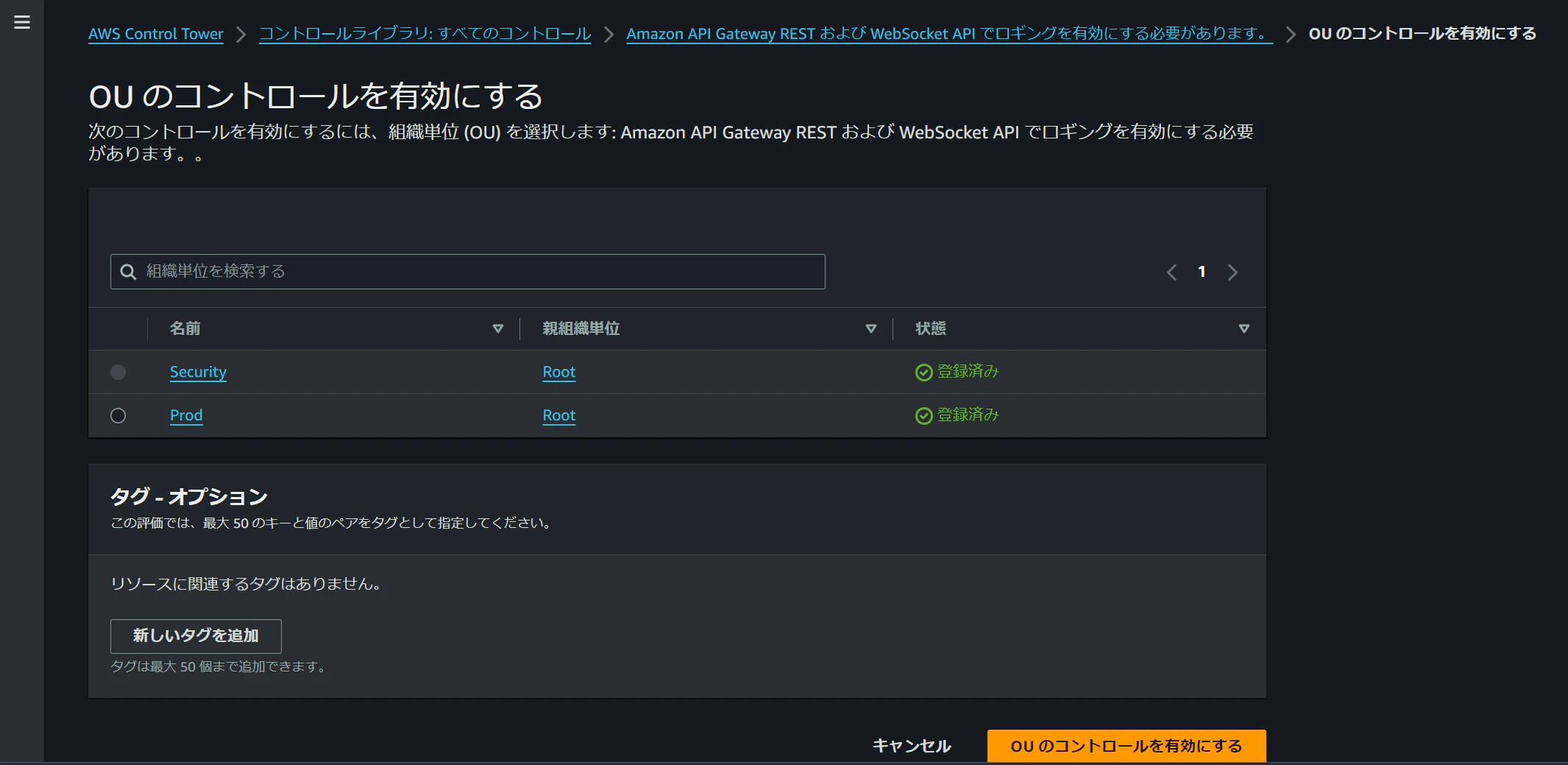
Task: Open the Prod OU link
Action: point(186,415)
